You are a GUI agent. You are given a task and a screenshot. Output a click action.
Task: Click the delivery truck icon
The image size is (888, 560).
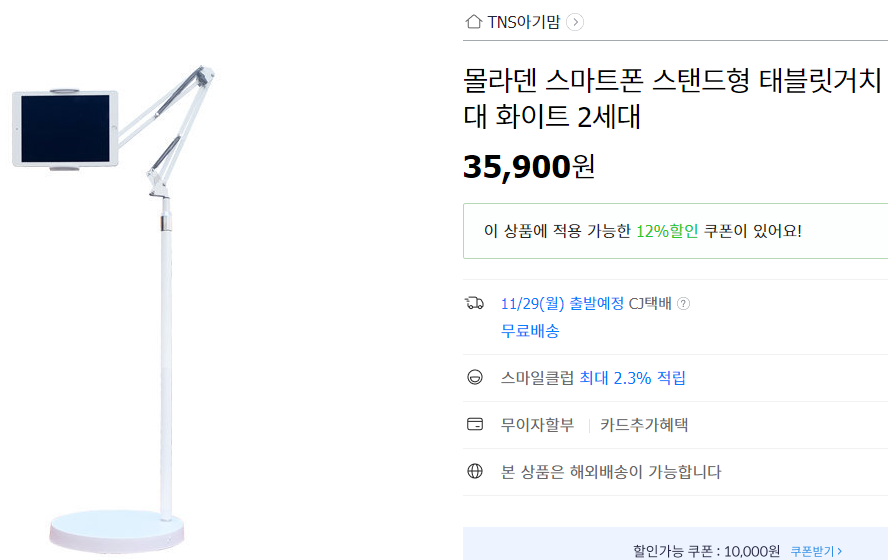pos(475,303)
